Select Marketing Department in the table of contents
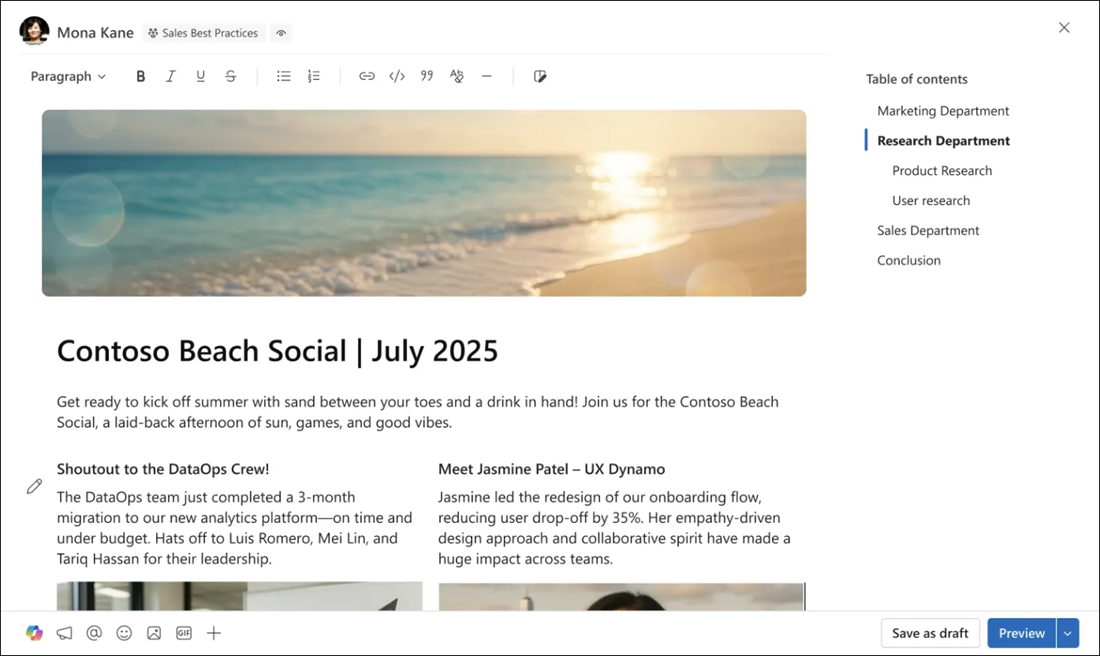The height and width of the screenshot is (656, 1100). [x=942, y=110]
